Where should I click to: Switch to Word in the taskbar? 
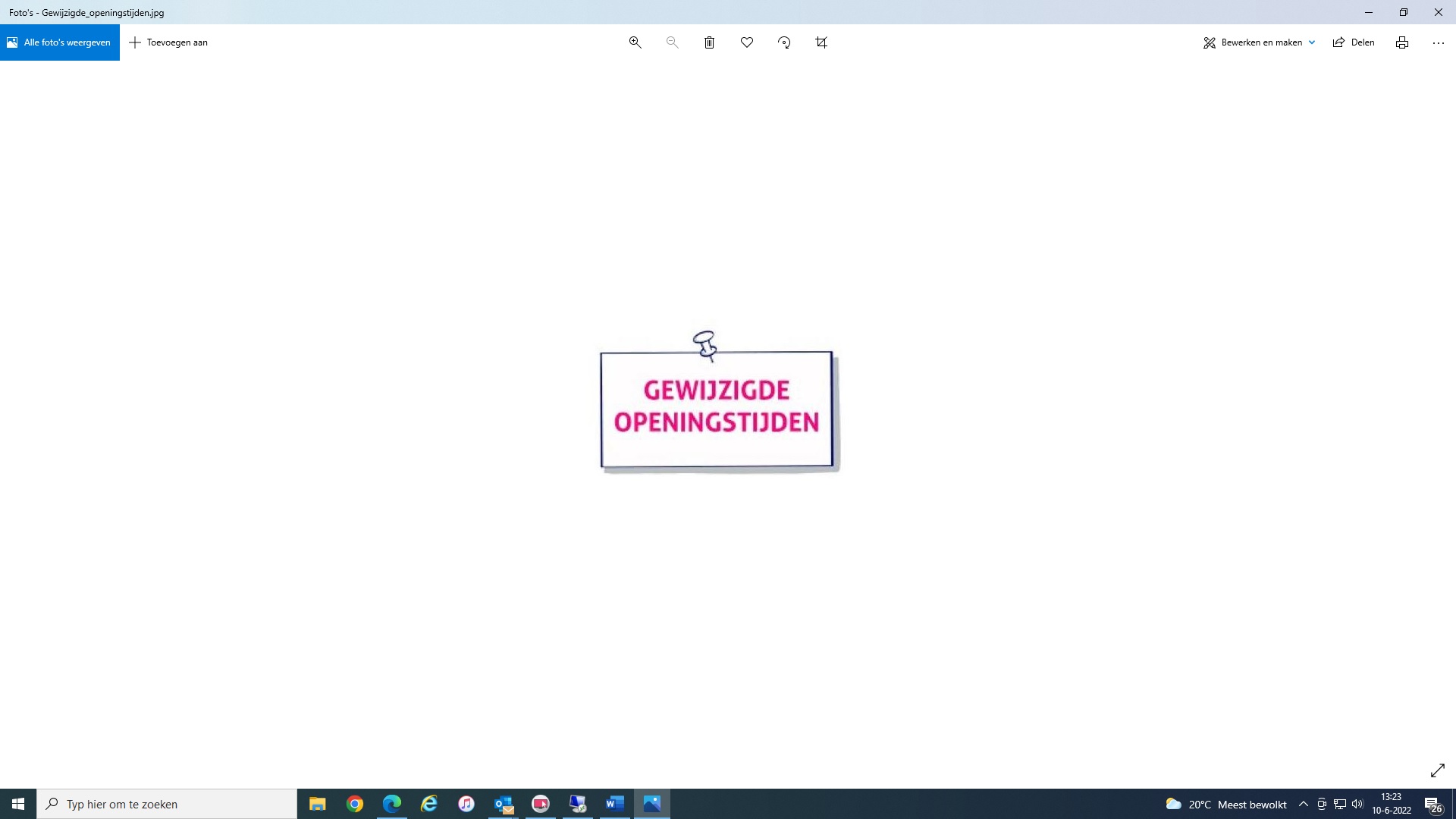click(615, 804)
